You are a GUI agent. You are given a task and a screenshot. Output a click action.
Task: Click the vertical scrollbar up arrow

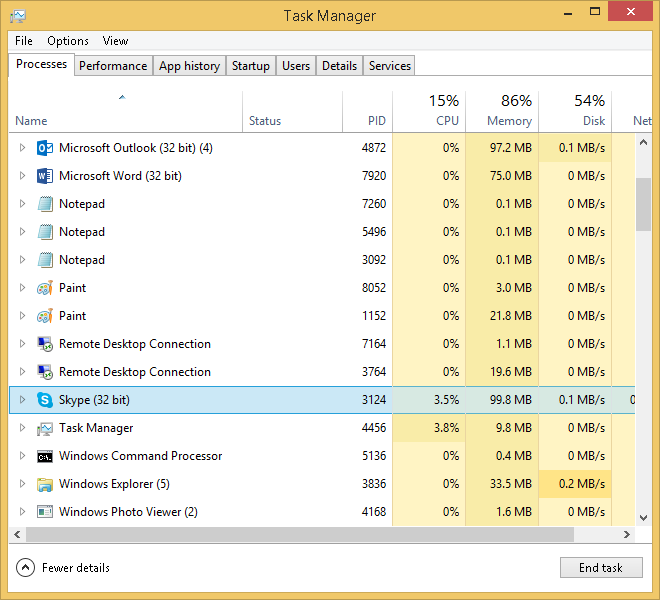(x=643, y=142)
